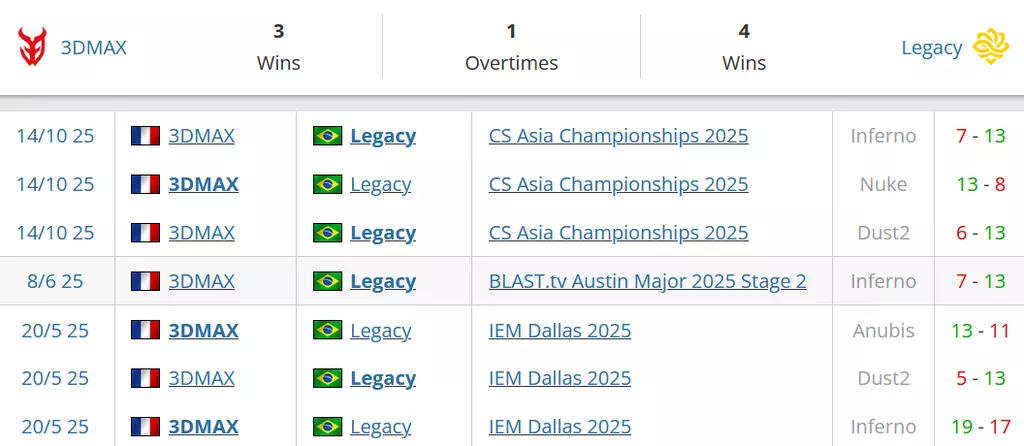The image size is (1024, 446).
Task: Click French flag in Nuke match row
Action: [x=146, y=184]
